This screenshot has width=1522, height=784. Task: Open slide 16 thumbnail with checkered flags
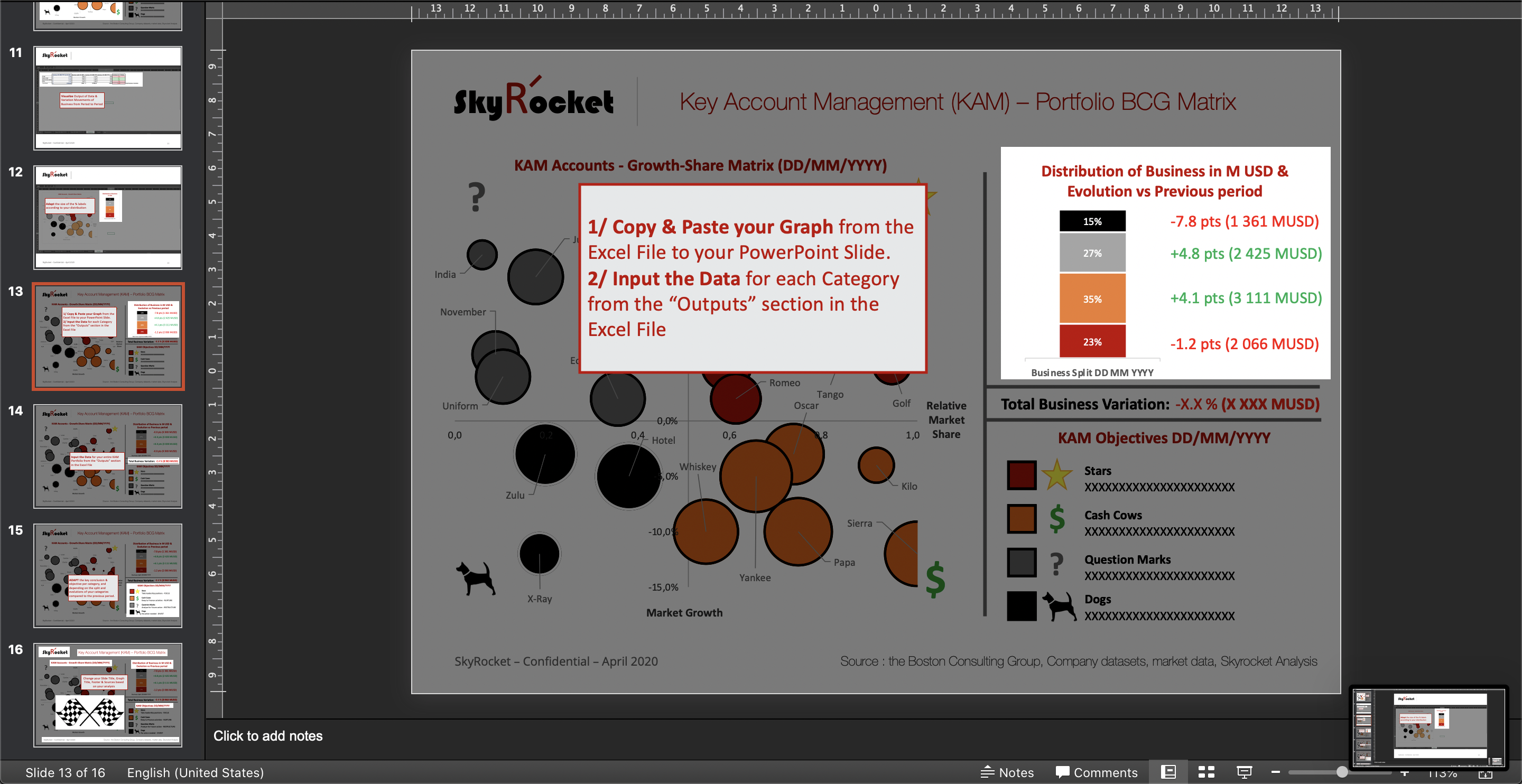[x=107, y=695]
